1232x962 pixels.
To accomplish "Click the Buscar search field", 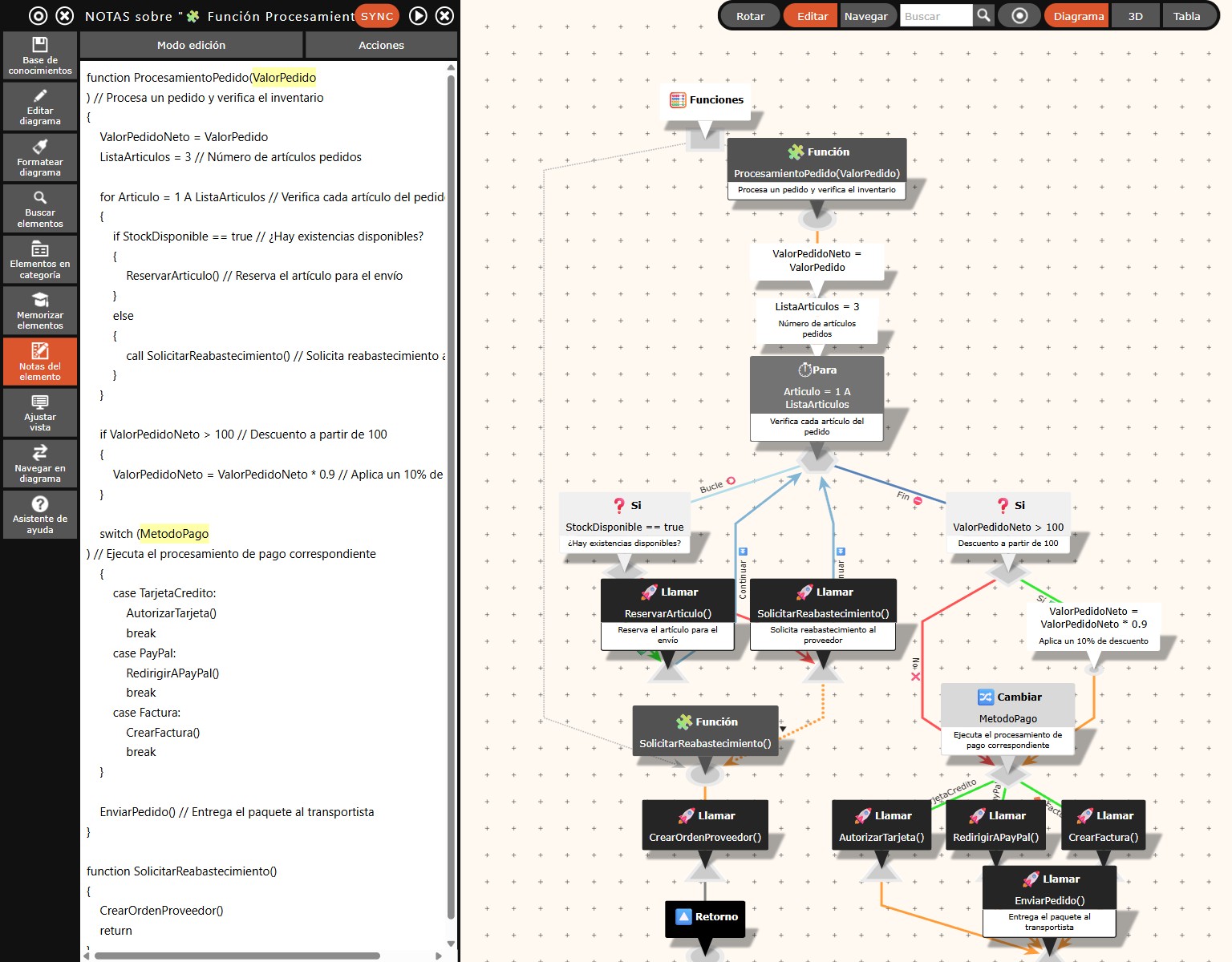I will pyautogui.click(x=936, y=16).
